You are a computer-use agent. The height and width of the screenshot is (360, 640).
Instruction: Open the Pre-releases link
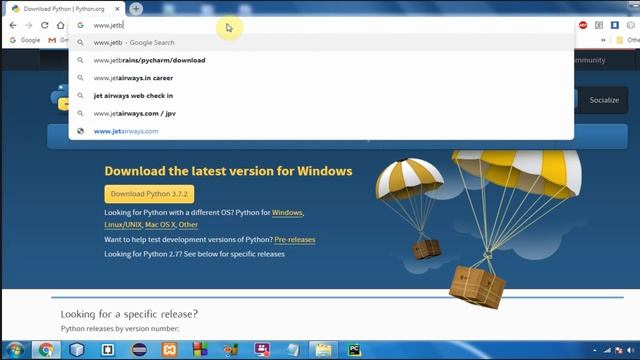(295, 240)
